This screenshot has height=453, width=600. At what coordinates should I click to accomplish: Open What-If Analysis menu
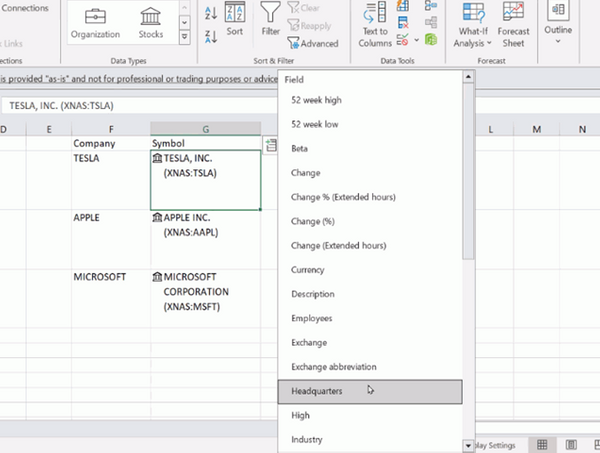pyautogui.click(x=473, y=24)
